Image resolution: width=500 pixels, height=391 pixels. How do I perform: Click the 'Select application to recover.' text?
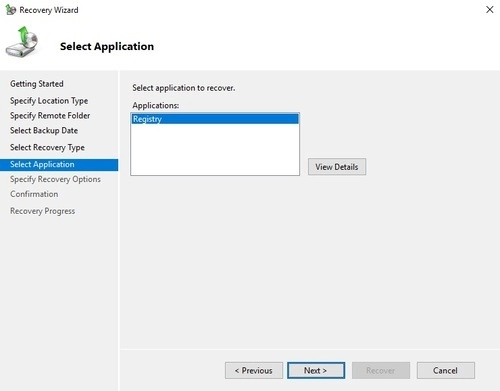[x=184, y=88]
